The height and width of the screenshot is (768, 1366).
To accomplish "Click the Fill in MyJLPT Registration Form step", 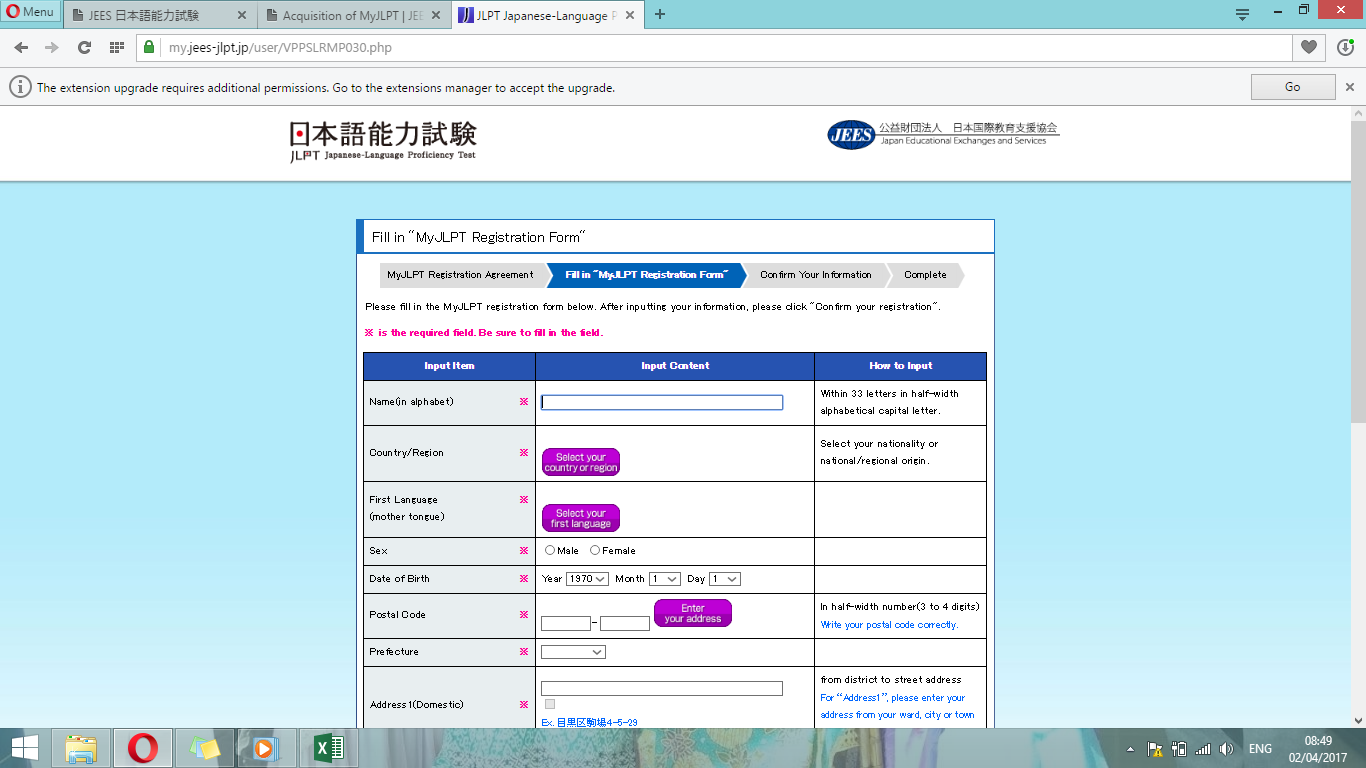I will (x=646, y=275).
